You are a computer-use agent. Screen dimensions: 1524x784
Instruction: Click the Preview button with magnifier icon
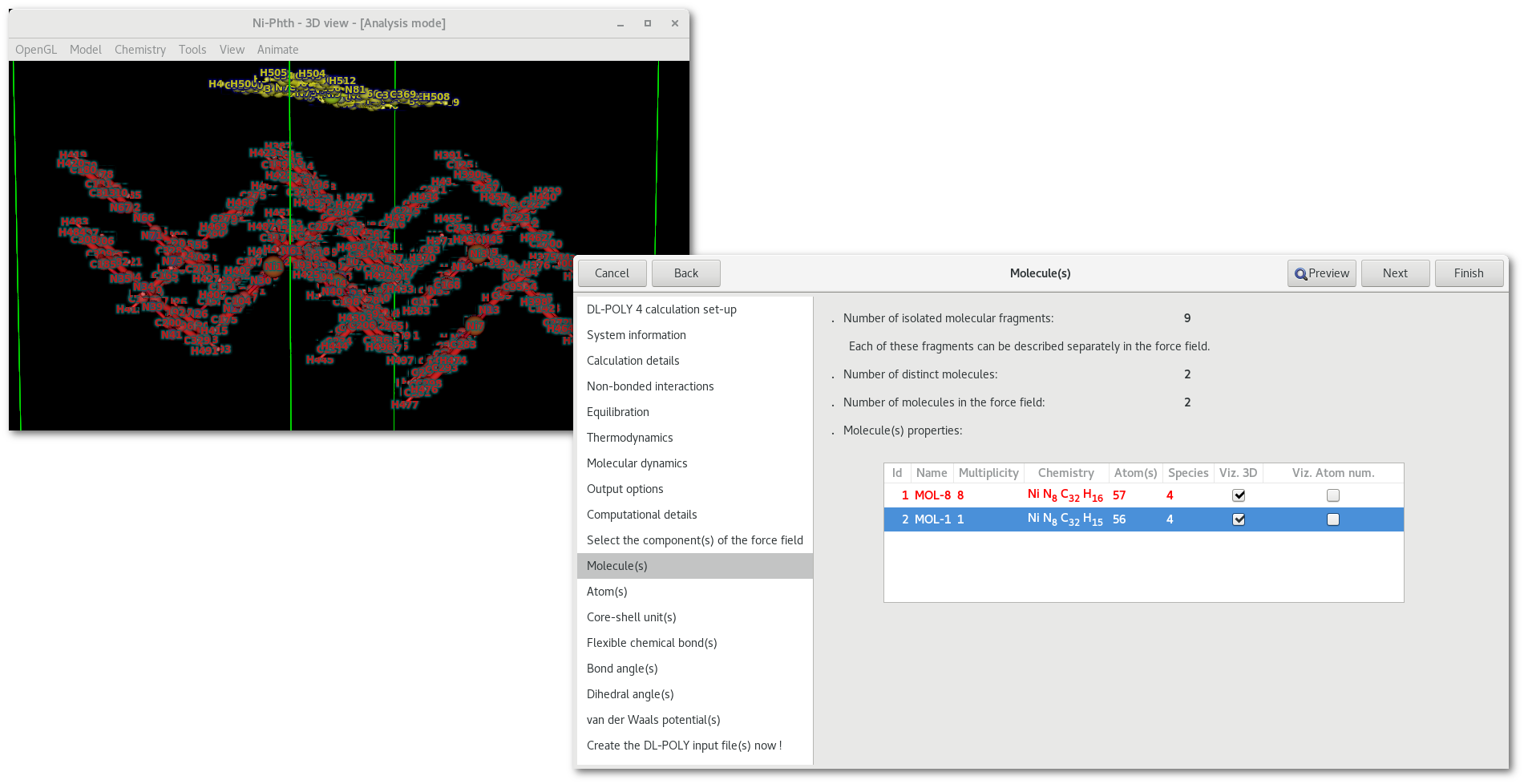click(1321, 273)
